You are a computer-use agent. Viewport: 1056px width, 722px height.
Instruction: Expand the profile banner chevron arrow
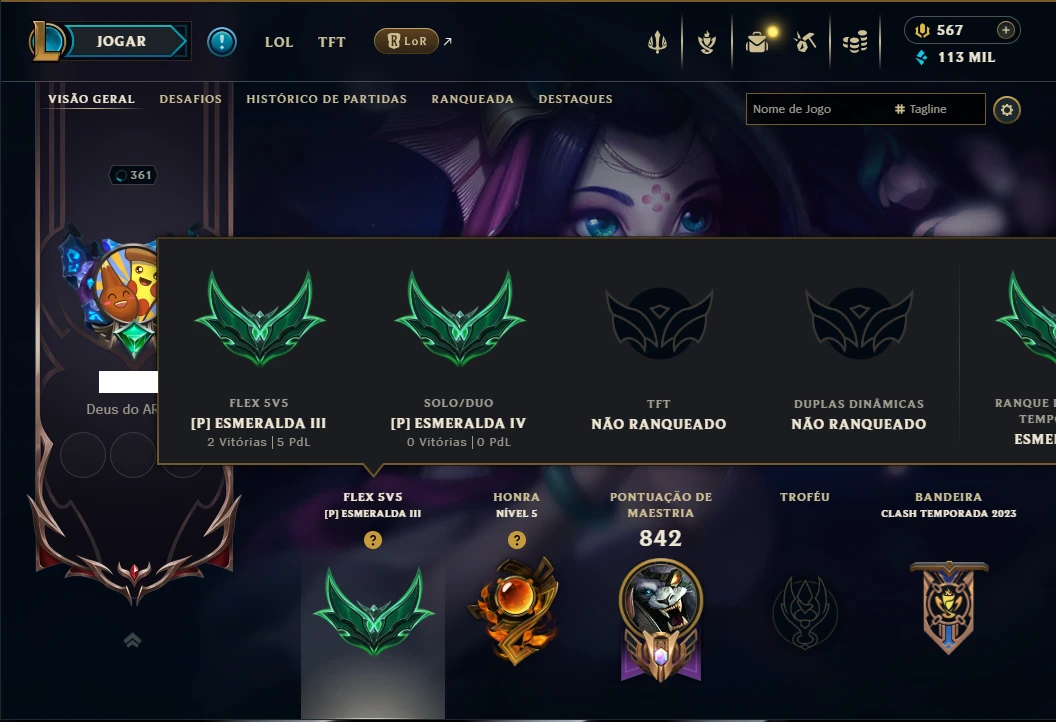133,640
